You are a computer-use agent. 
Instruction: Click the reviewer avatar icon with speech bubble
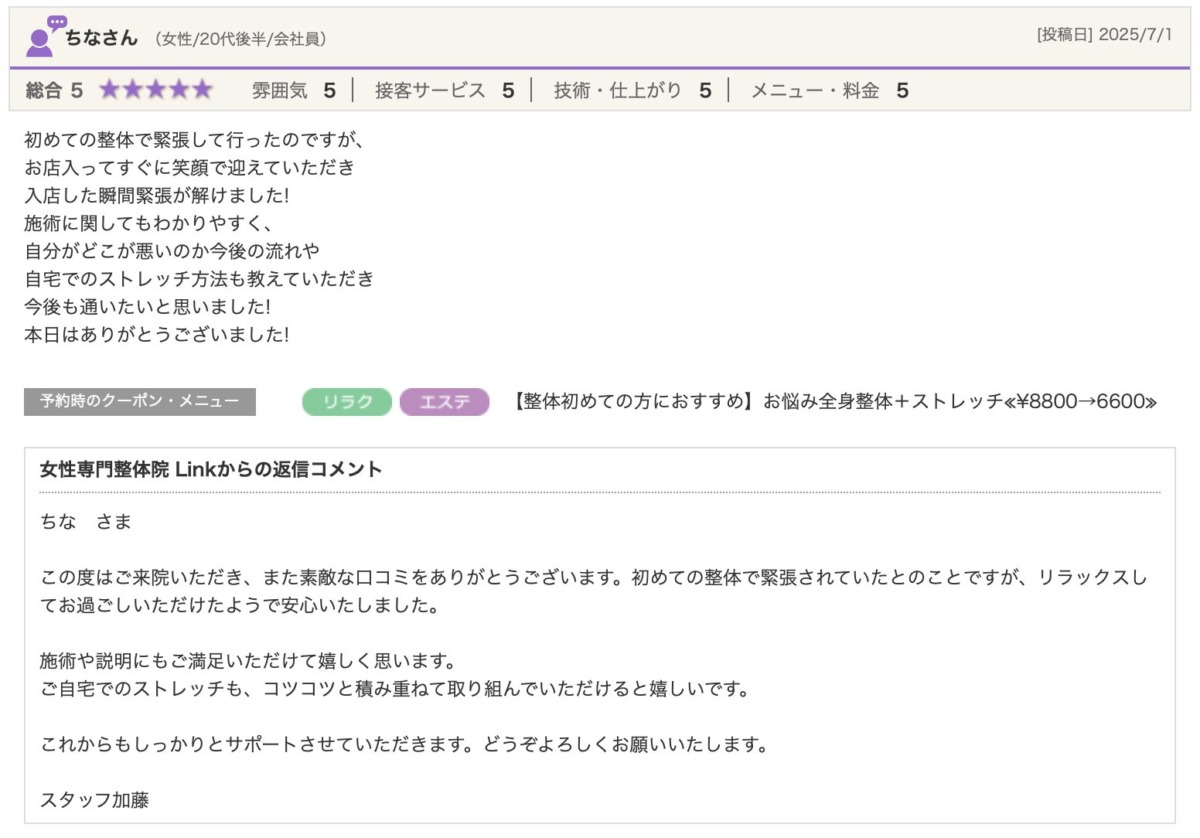[43, 36]
